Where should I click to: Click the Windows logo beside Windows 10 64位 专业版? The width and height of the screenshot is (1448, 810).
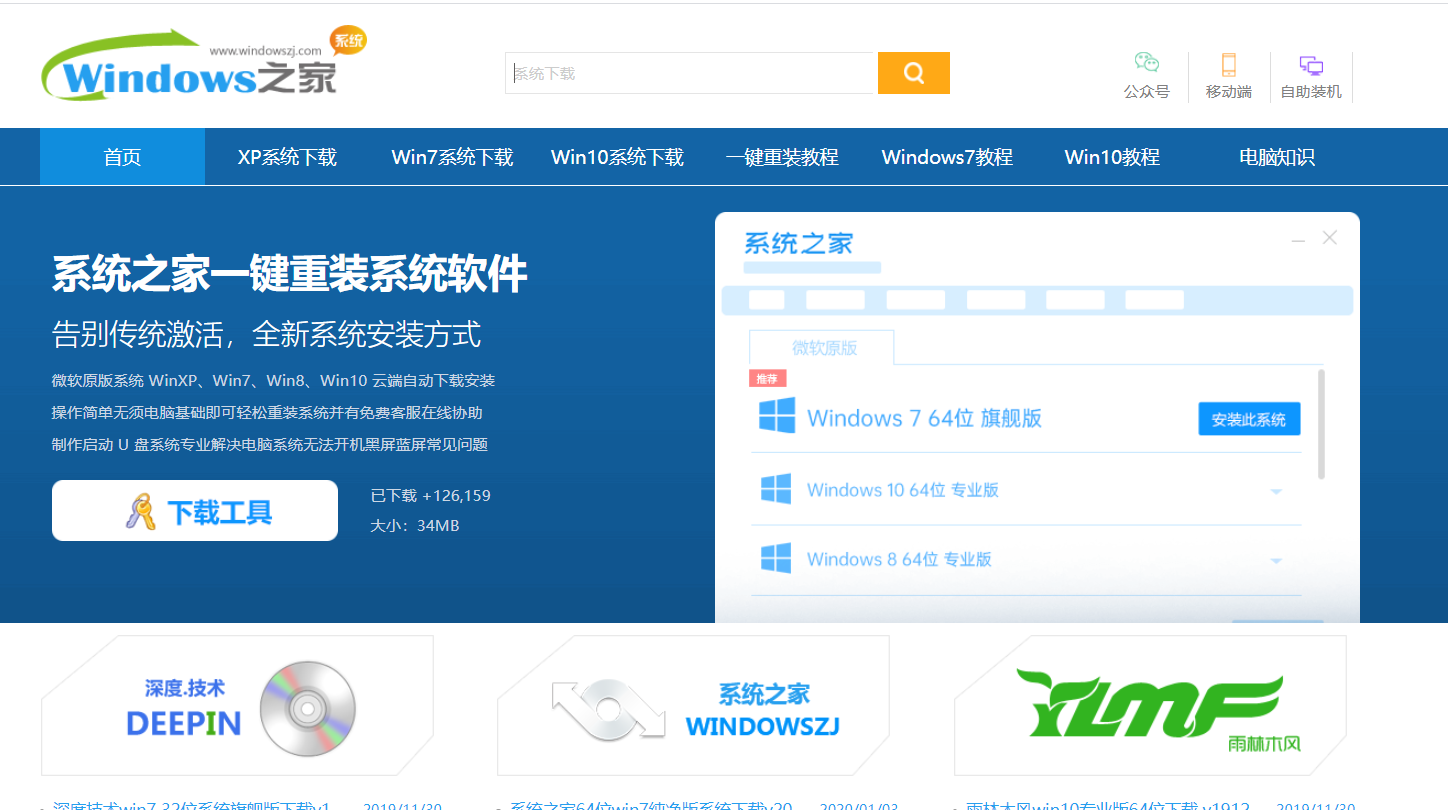tap(775, 490)
